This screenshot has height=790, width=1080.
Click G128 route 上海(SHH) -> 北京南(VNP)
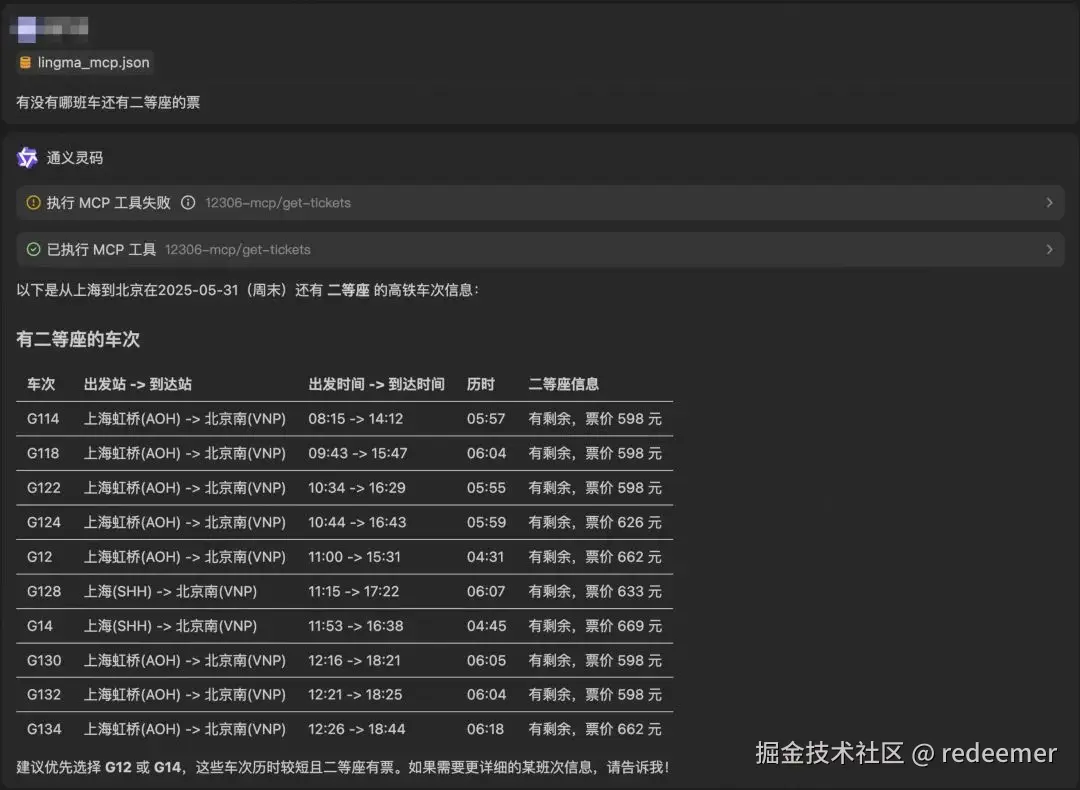click(x=170, y=591)
